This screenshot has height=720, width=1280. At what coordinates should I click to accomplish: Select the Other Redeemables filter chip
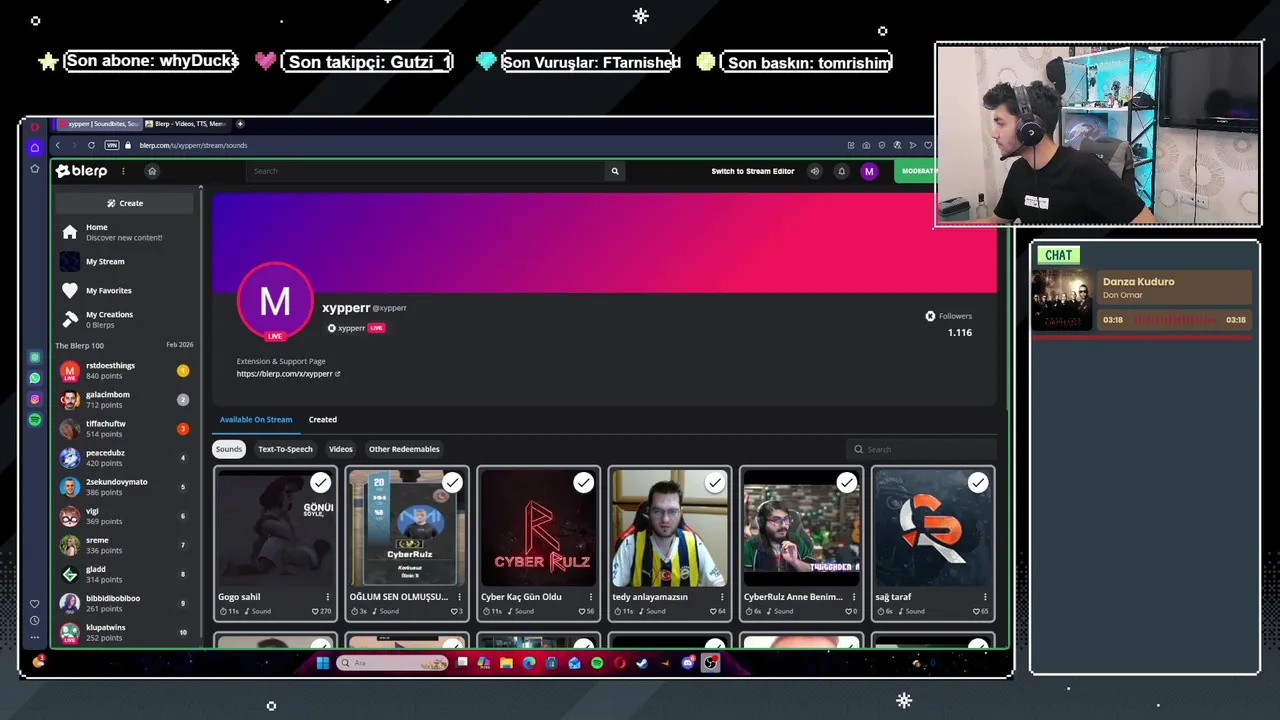click(x=404, y=449)
